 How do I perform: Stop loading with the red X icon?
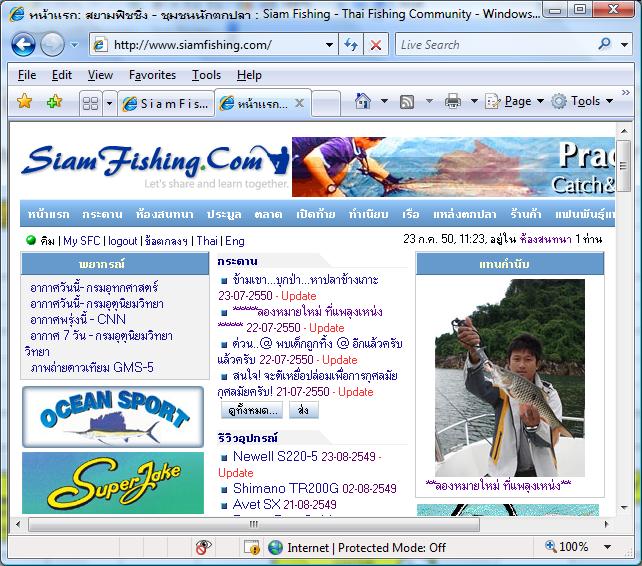375,45
